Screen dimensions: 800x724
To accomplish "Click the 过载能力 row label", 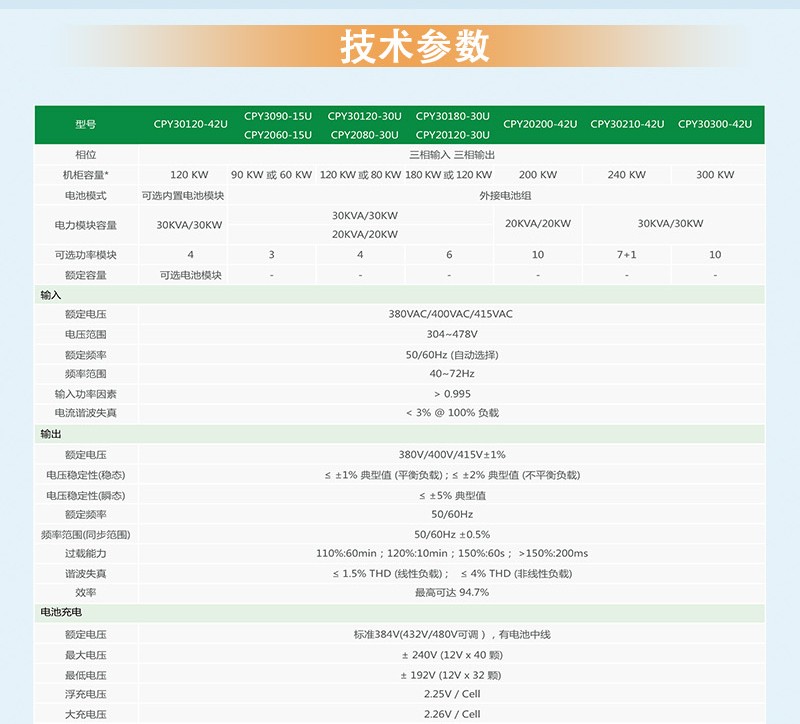I will point(86,553).
